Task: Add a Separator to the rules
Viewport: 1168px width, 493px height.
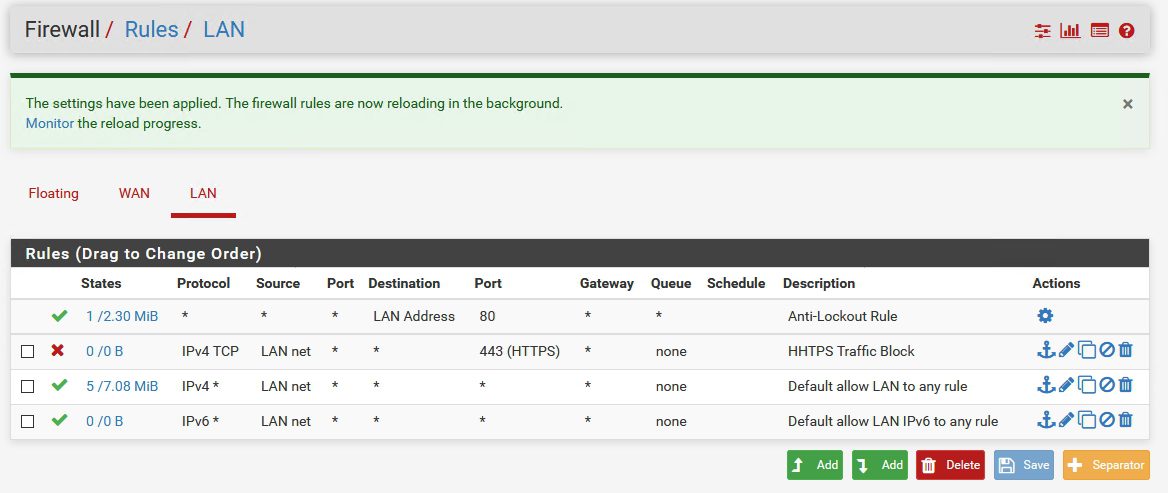Action: coord(1106,465)
